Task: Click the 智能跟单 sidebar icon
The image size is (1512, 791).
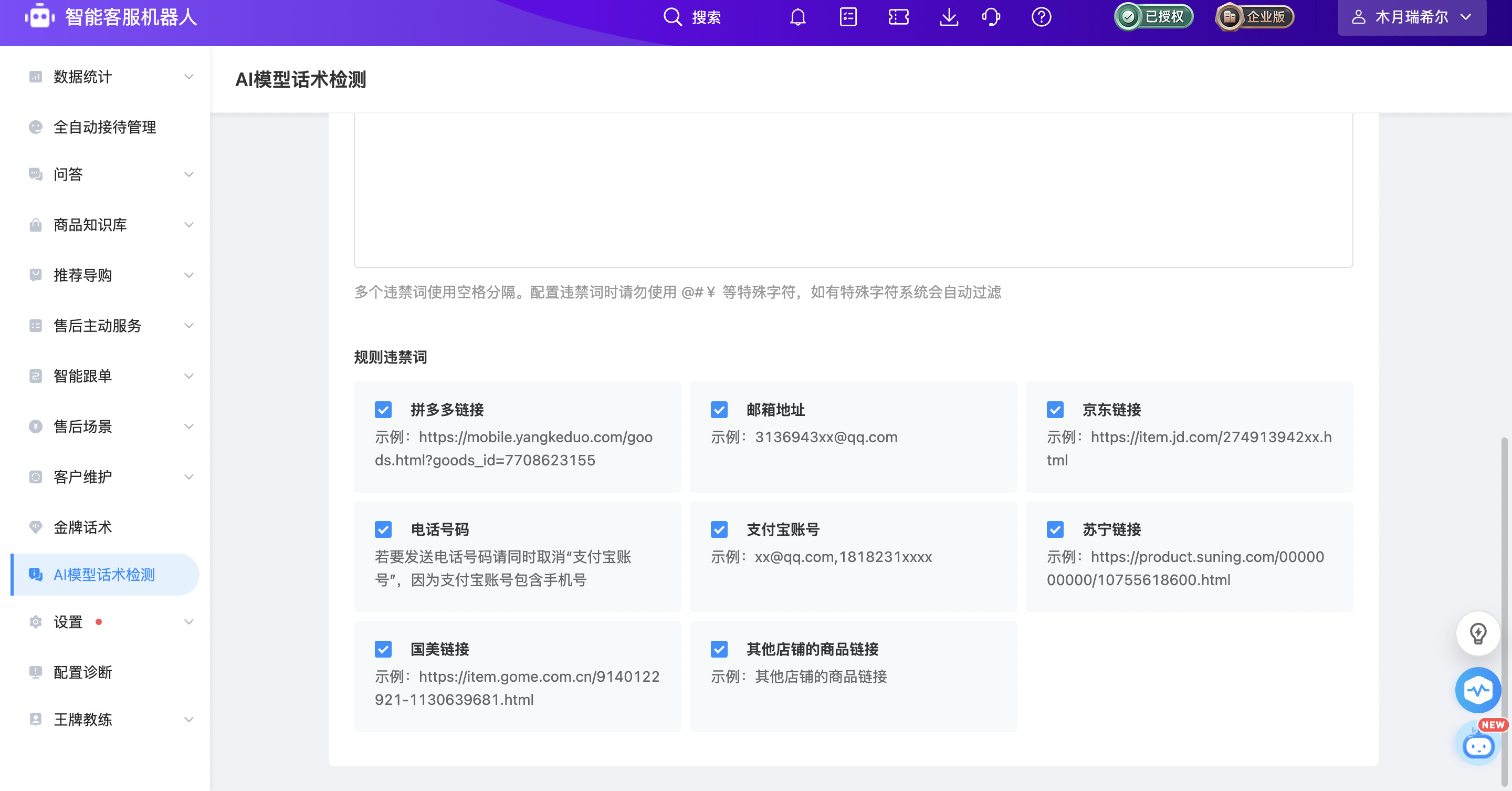Action: point(36,376)
